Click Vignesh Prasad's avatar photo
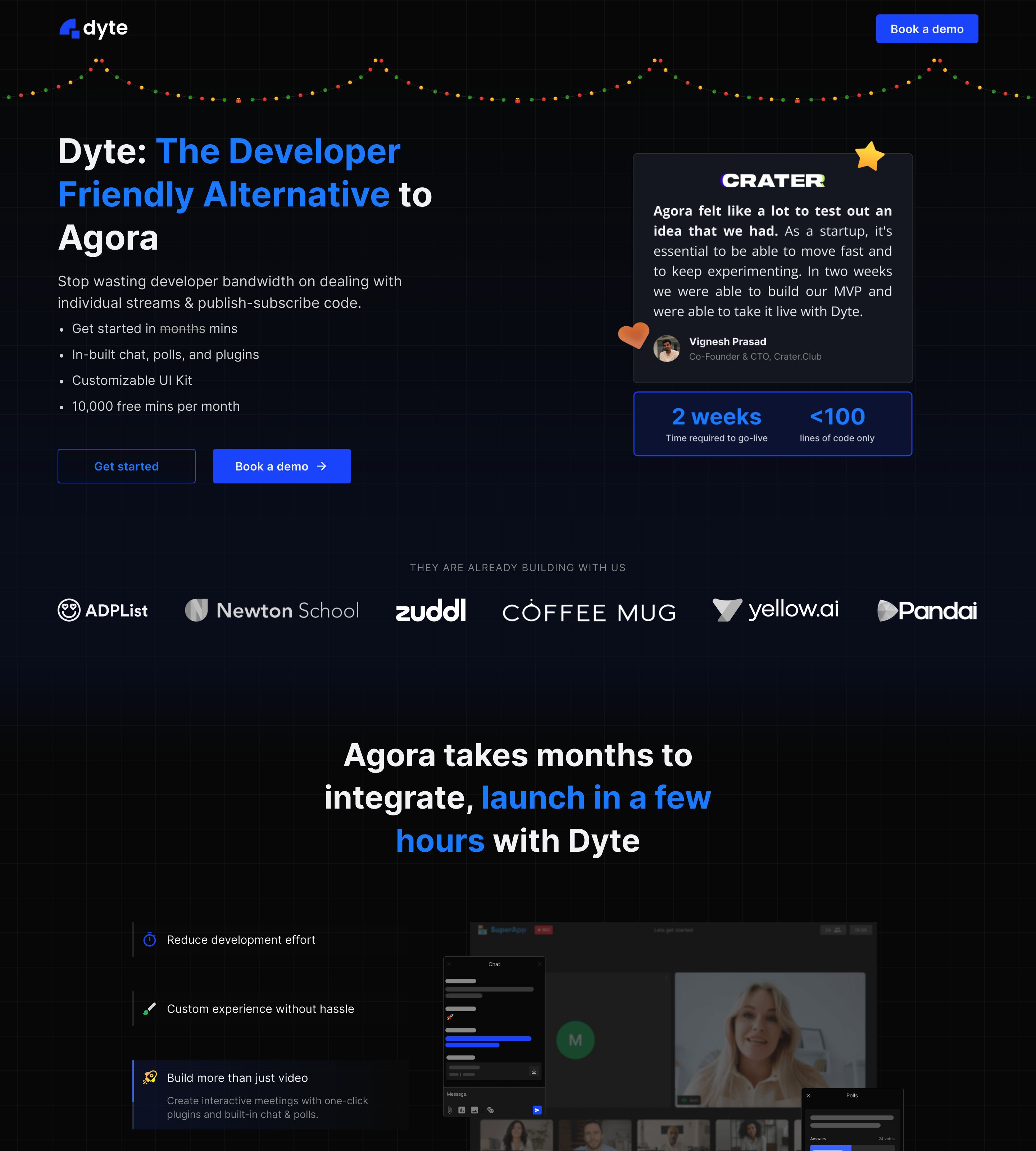 [x=667, y=349]
